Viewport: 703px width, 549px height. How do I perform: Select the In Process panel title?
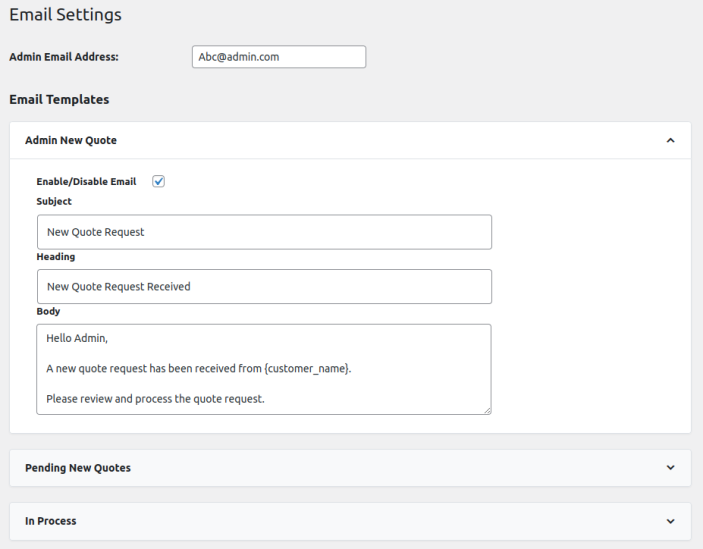pyautogui.click(x=50, y=521)
